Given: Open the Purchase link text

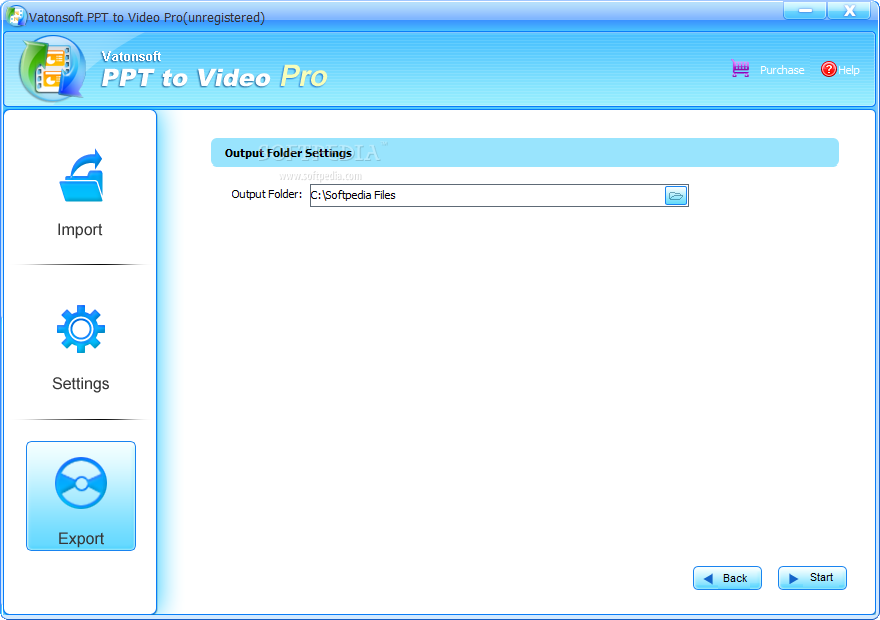Looking at the screenshot, I should point(782,70).
